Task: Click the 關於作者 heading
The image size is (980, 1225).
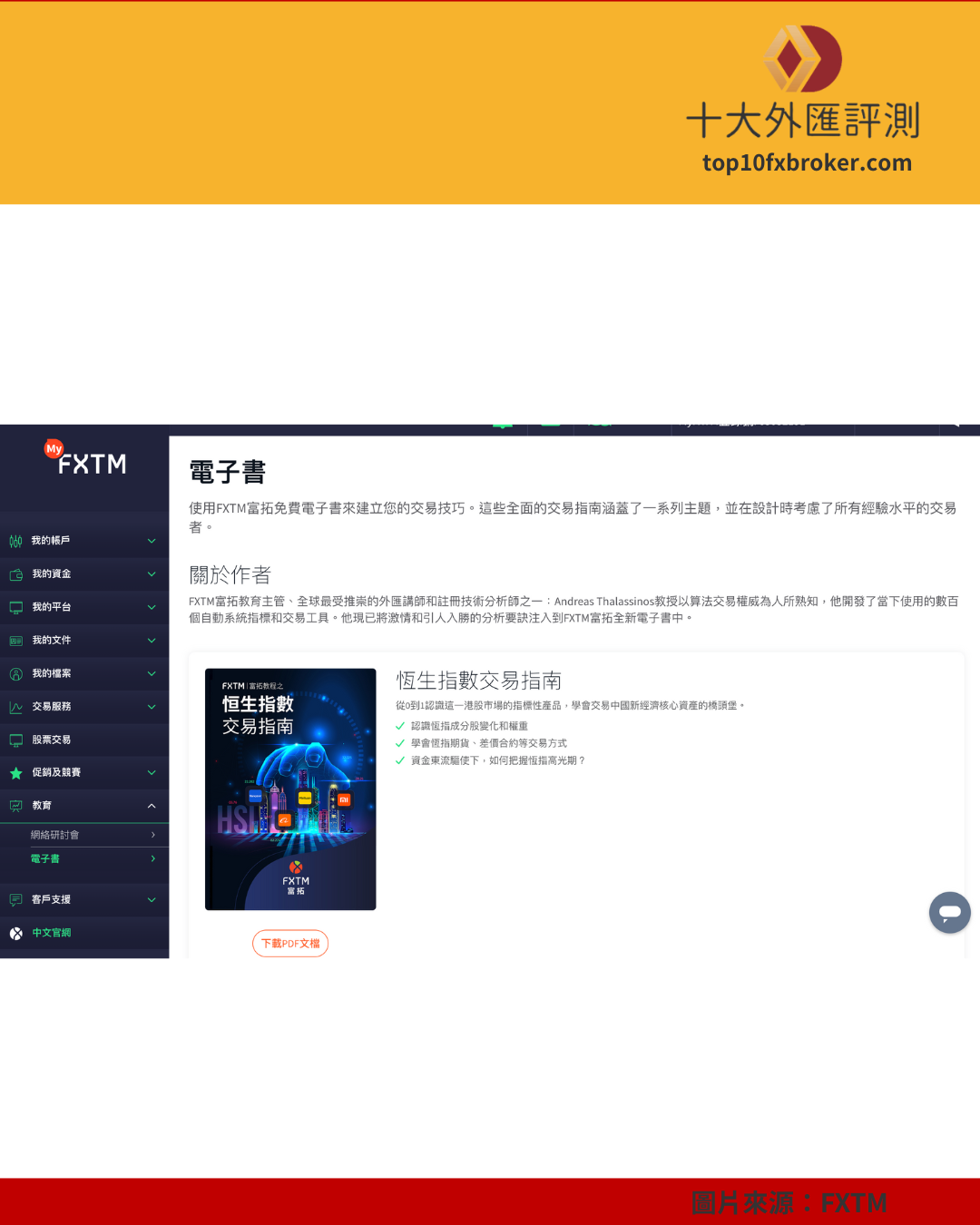Action: [x=230, y=574]
